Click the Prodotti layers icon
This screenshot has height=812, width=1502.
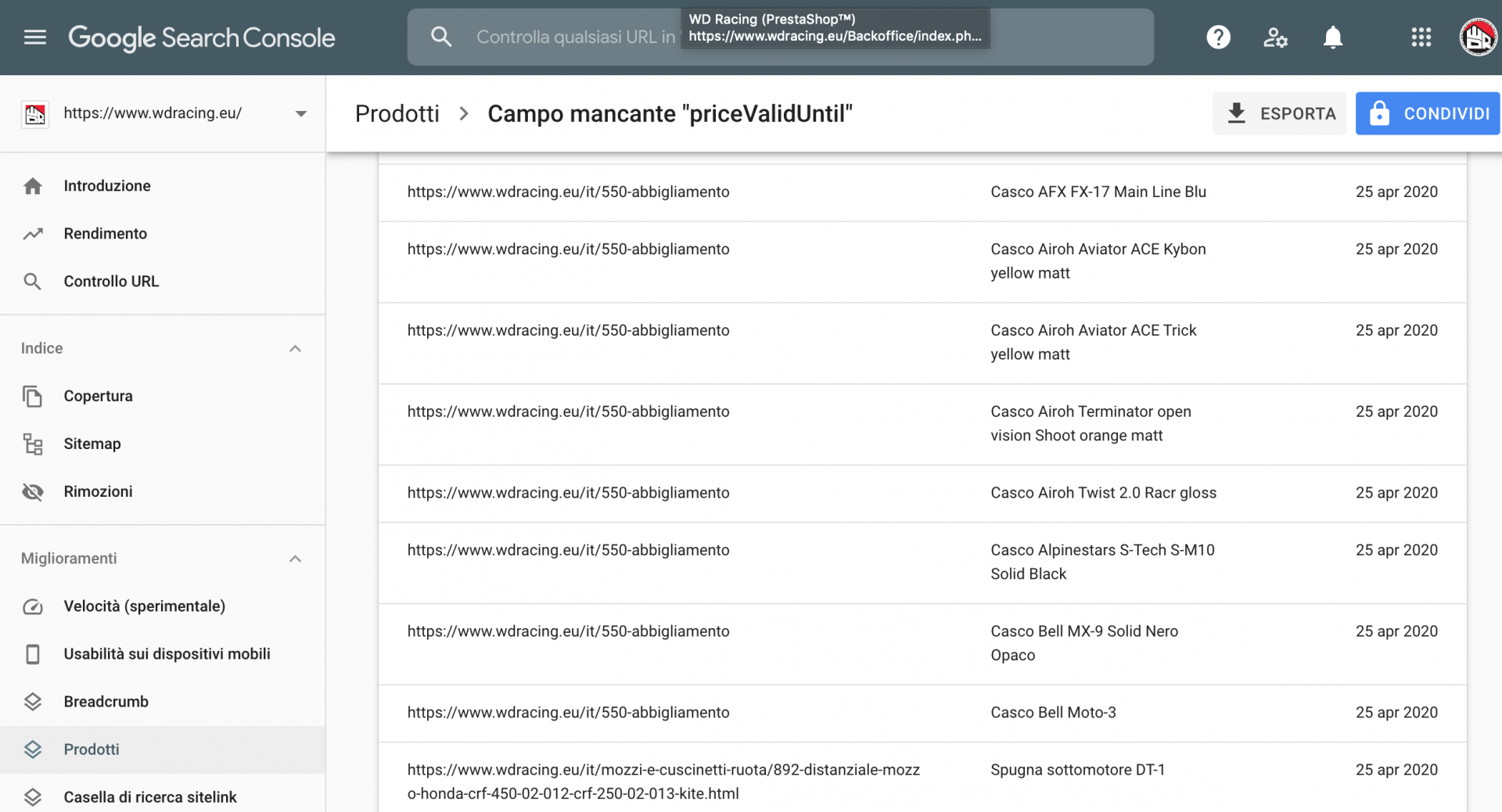33,749
